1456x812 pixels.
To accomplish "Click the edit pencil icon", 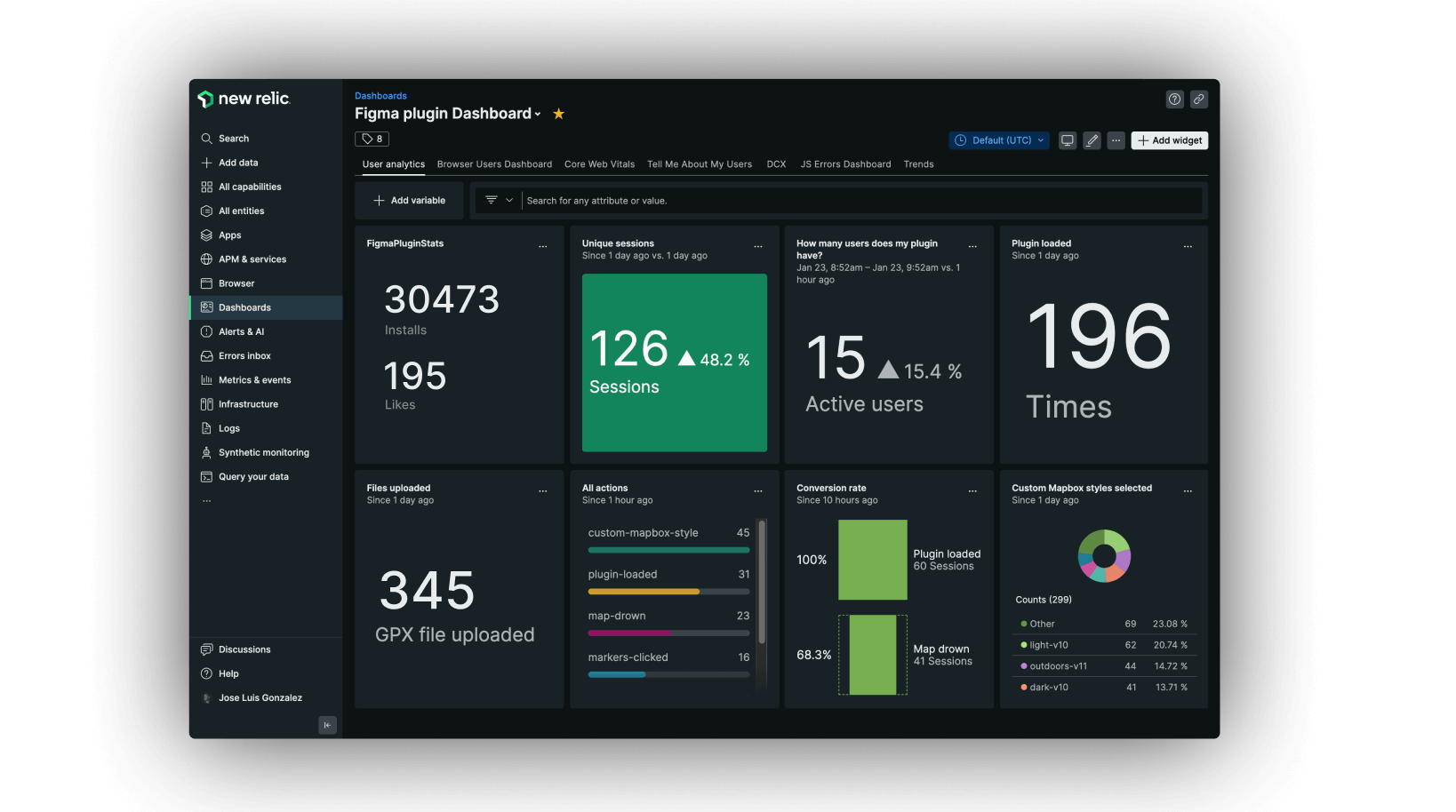I will [x=1092, y=140].
